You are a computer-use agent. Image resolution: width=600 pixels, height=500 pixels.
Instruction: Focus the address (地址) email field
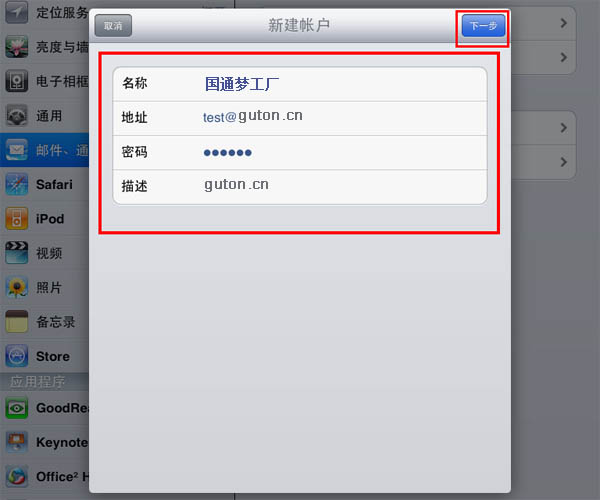[300, 118]
